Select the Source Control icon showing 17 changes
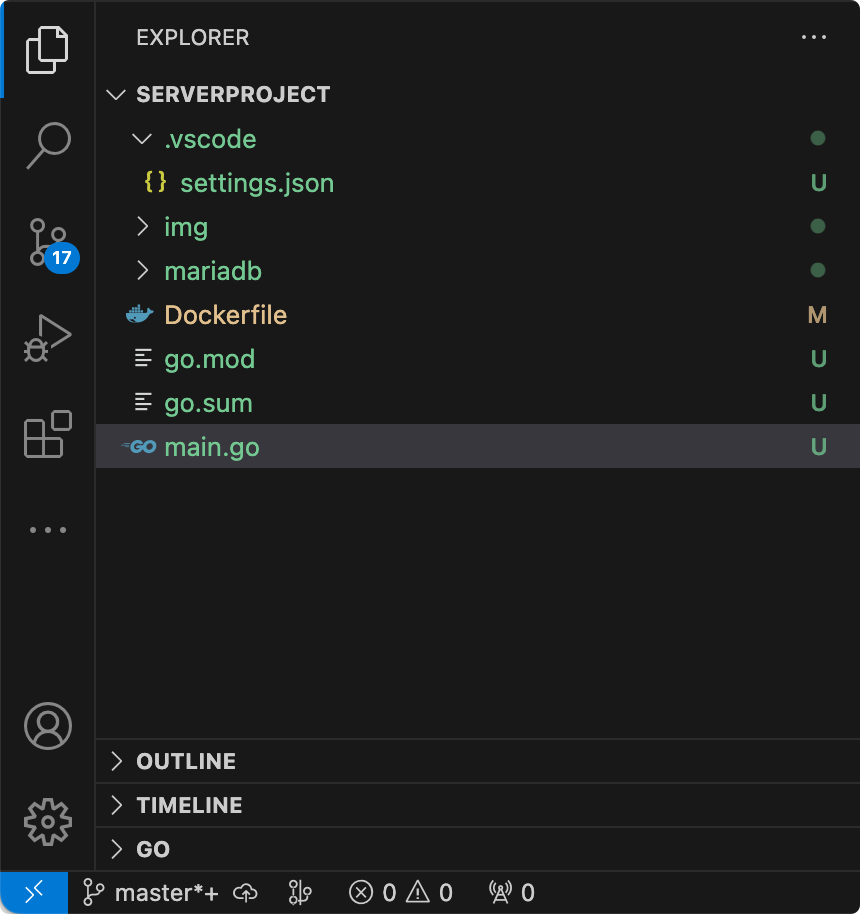The width and height of the screenshot is (860, 914). 46,240
